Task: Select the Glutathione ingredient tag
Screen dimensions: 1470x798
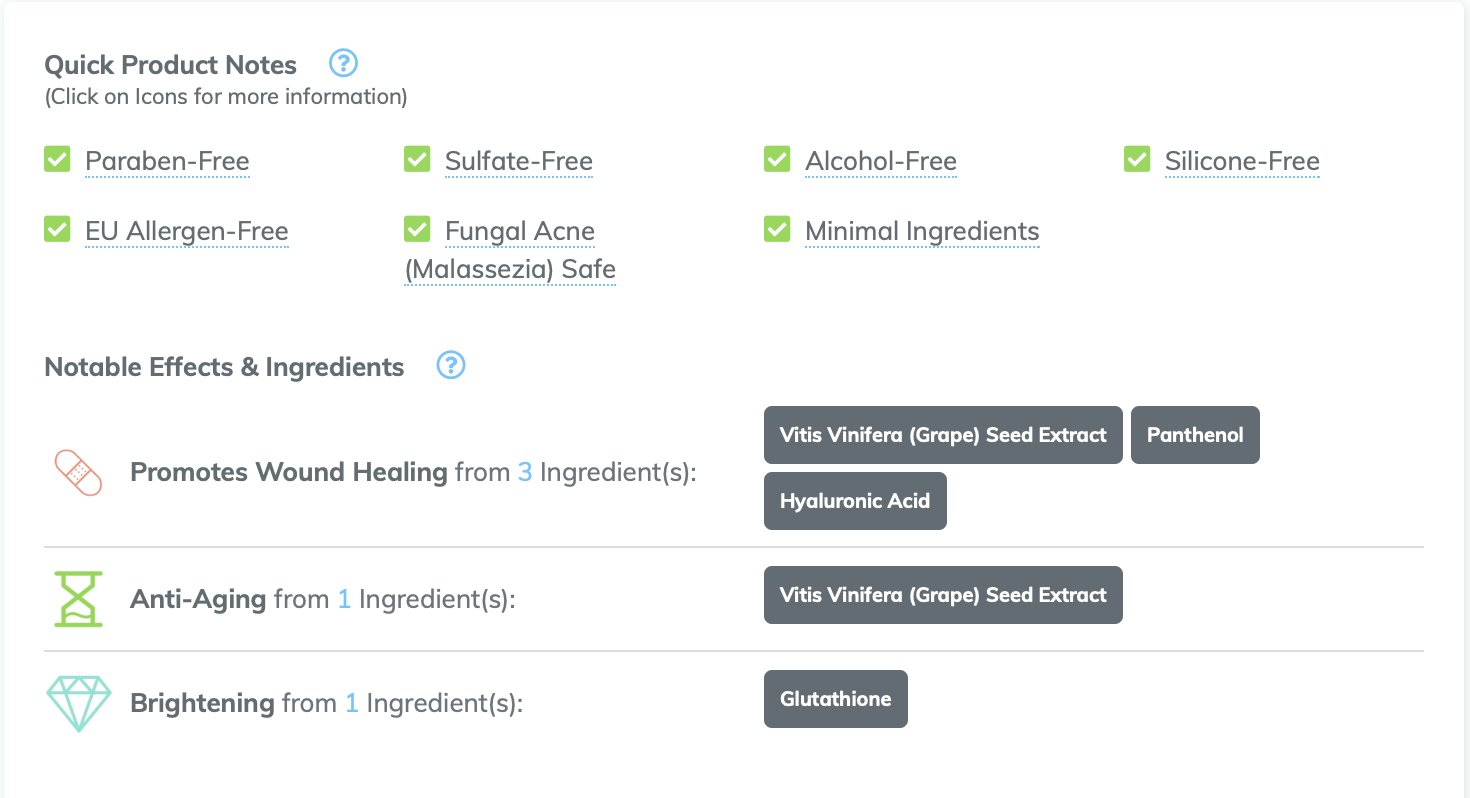Action: coord(836,699)
